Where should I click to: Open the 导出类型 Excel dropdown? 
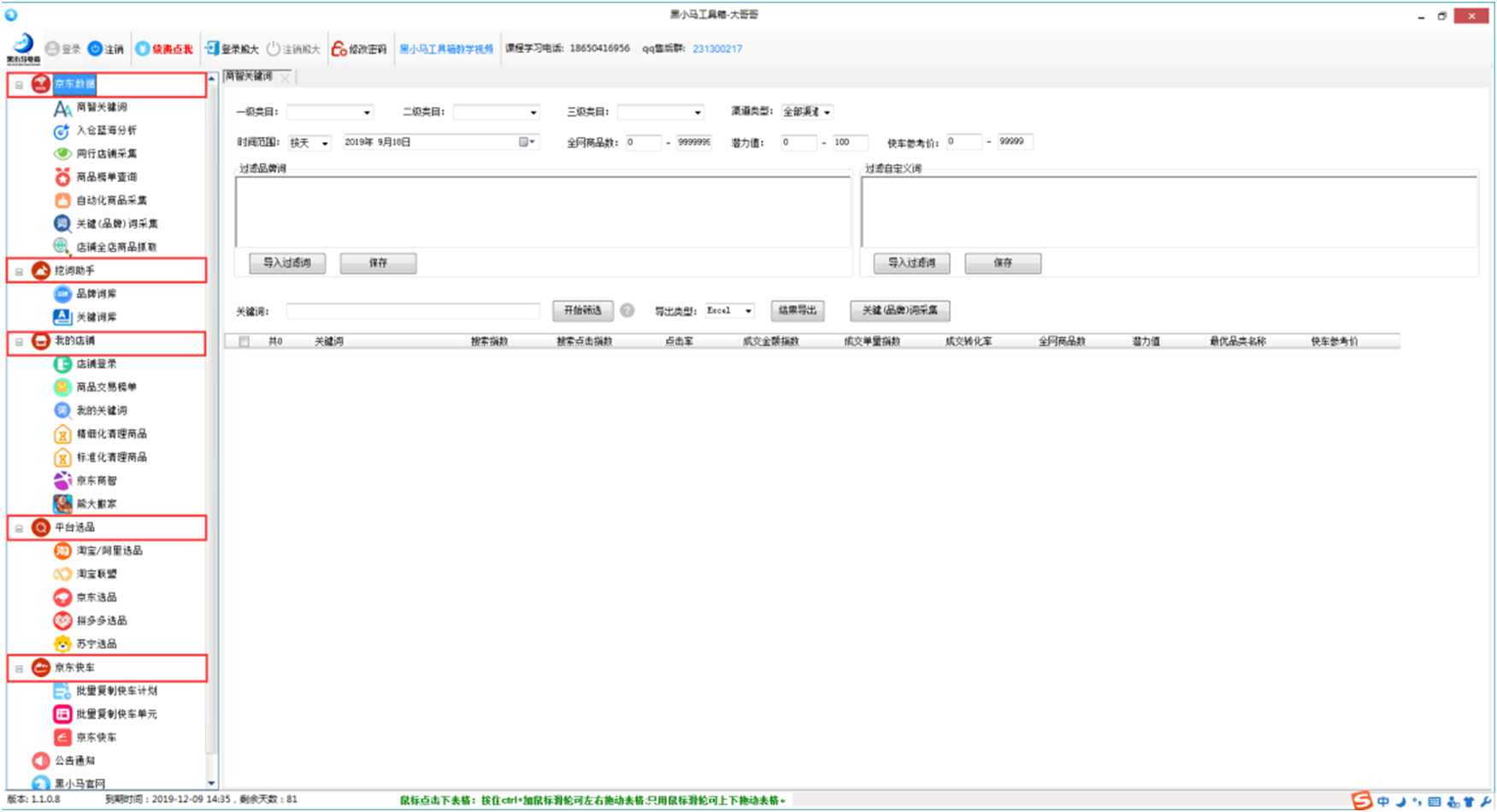[x=748, y=310]
